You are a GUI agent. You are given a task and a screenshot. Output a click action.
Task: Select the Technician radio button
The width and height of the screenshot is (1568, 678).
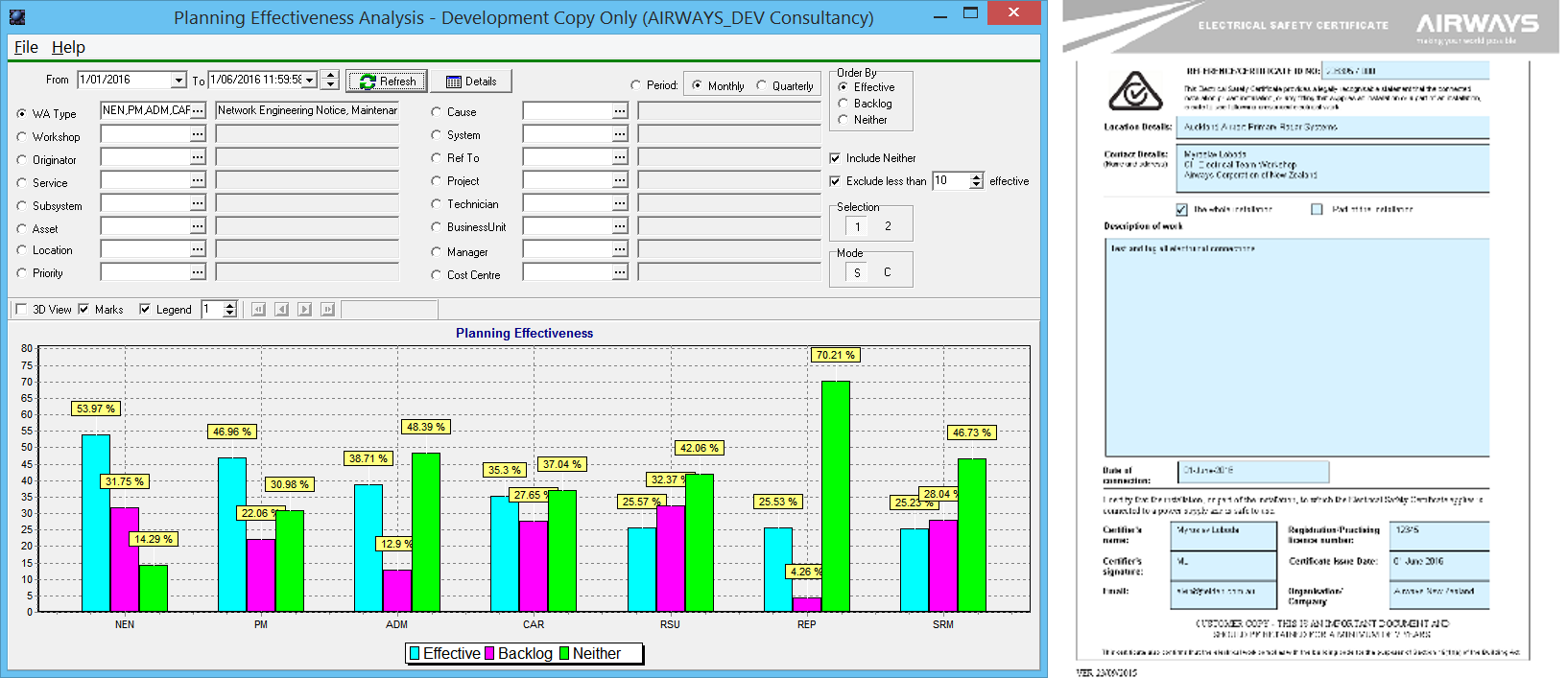click(437, 204)
